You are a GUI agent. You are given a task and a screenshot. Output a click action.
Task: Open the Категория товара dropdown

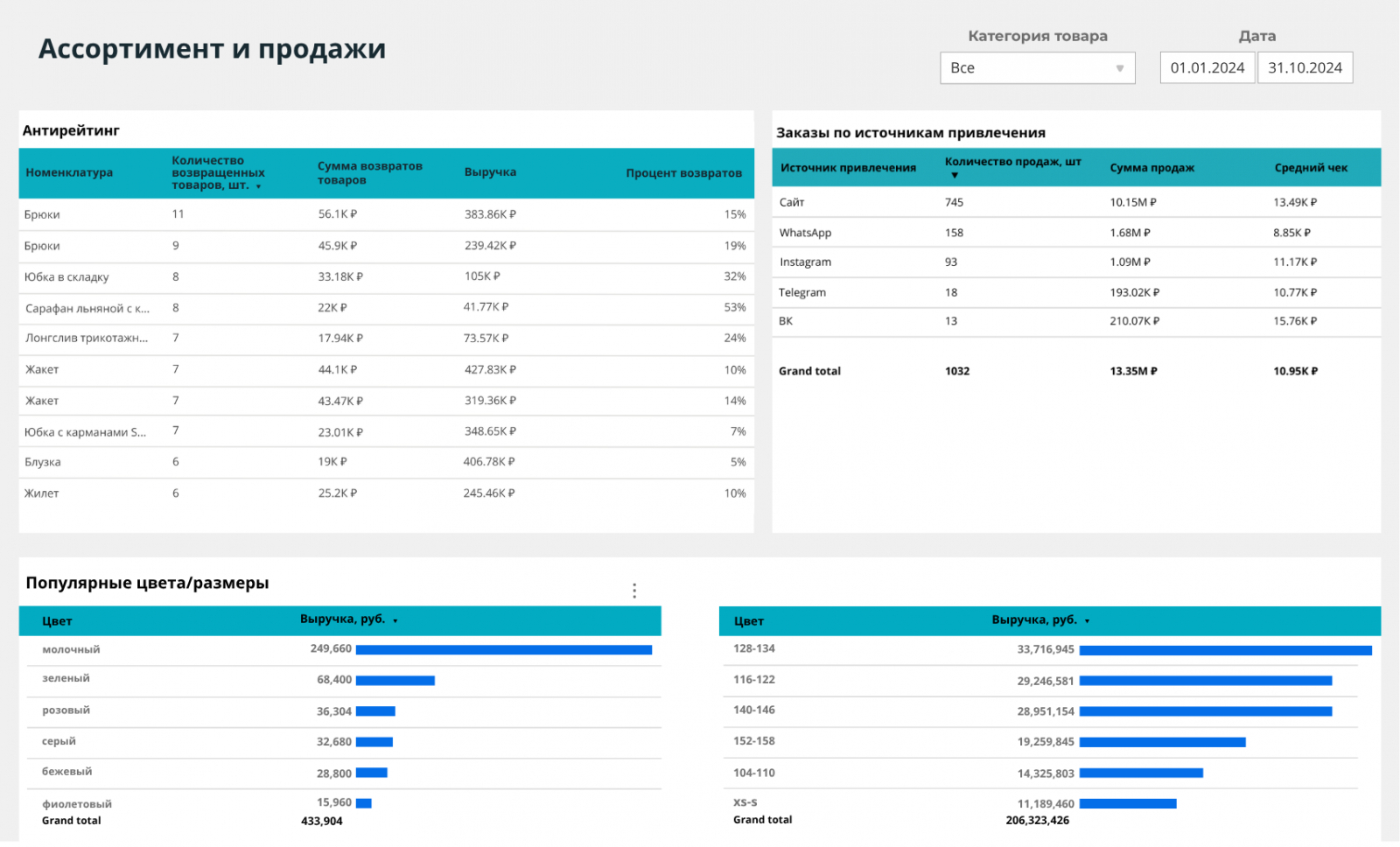click(x=1038, y=68)
